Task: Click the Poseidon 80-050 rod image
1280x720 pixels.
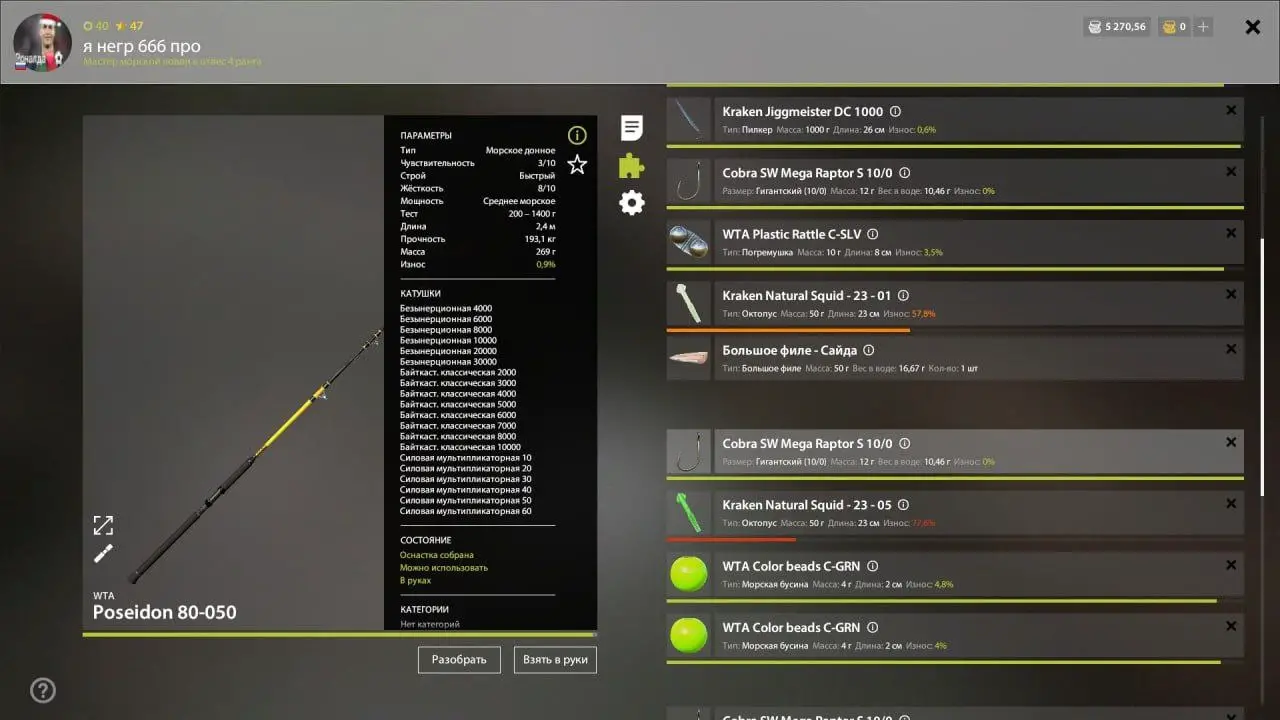Action: [255, 457]
